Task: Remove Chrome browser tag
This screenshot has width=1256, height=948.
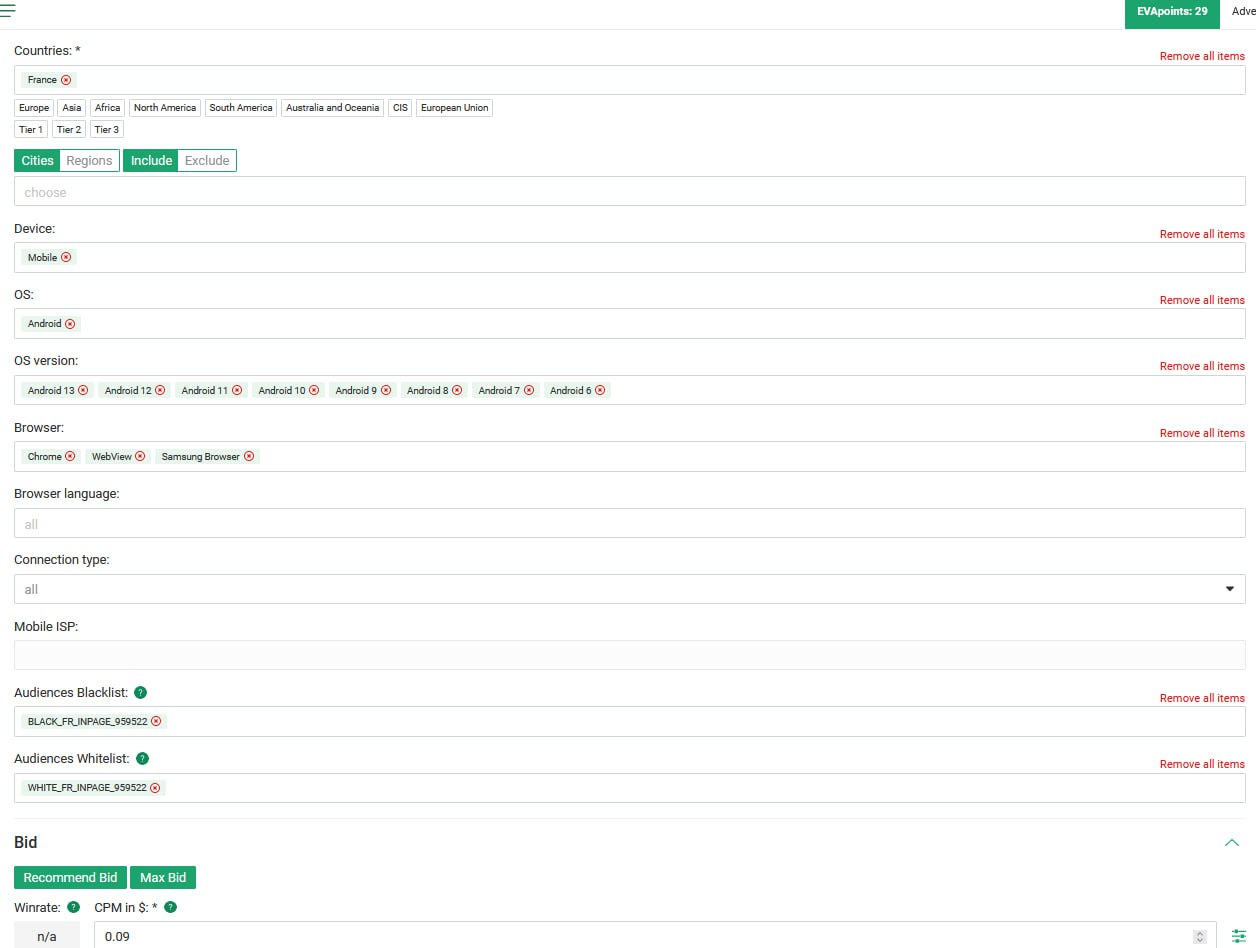Action: [x=70, y=456]
